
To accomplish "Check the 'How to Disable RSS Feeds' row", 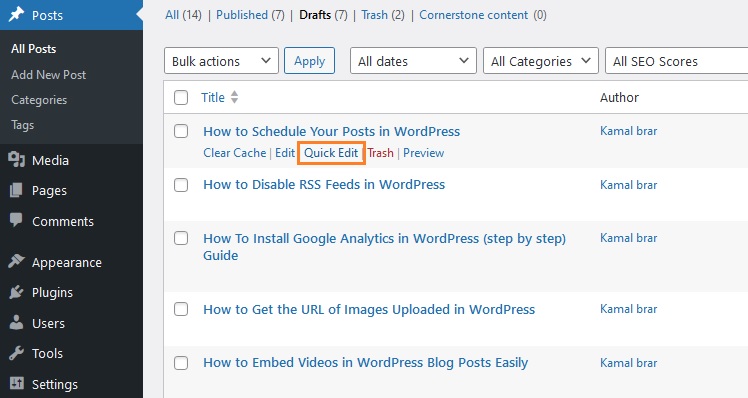I will (181, 185).
